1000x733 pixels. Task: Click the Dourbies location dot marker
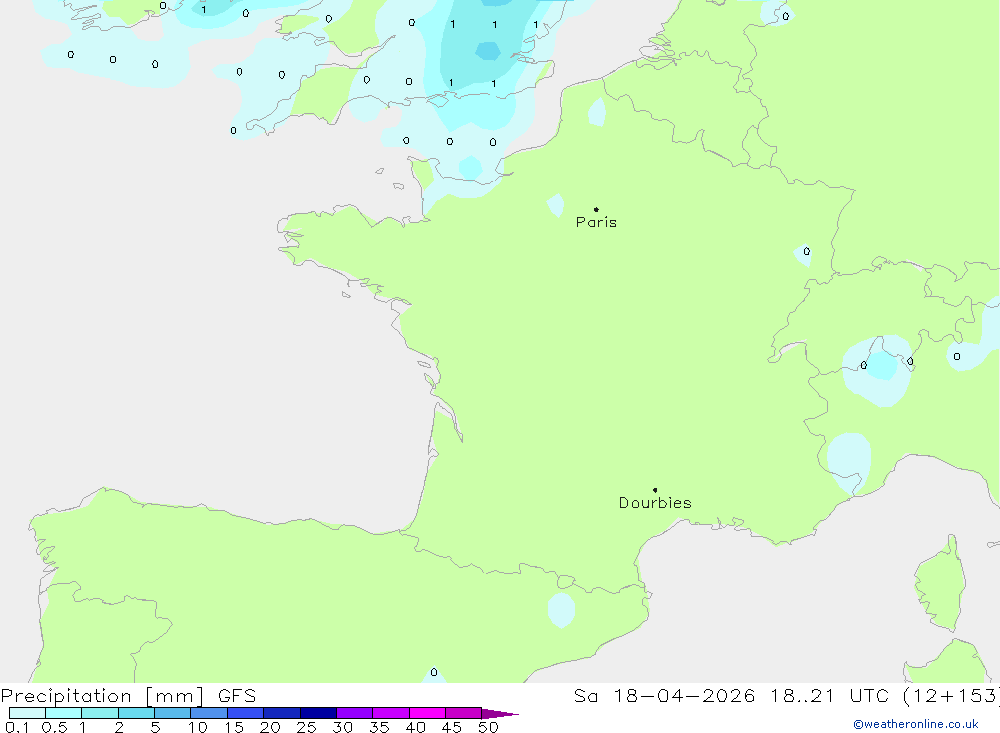[655, 490]
